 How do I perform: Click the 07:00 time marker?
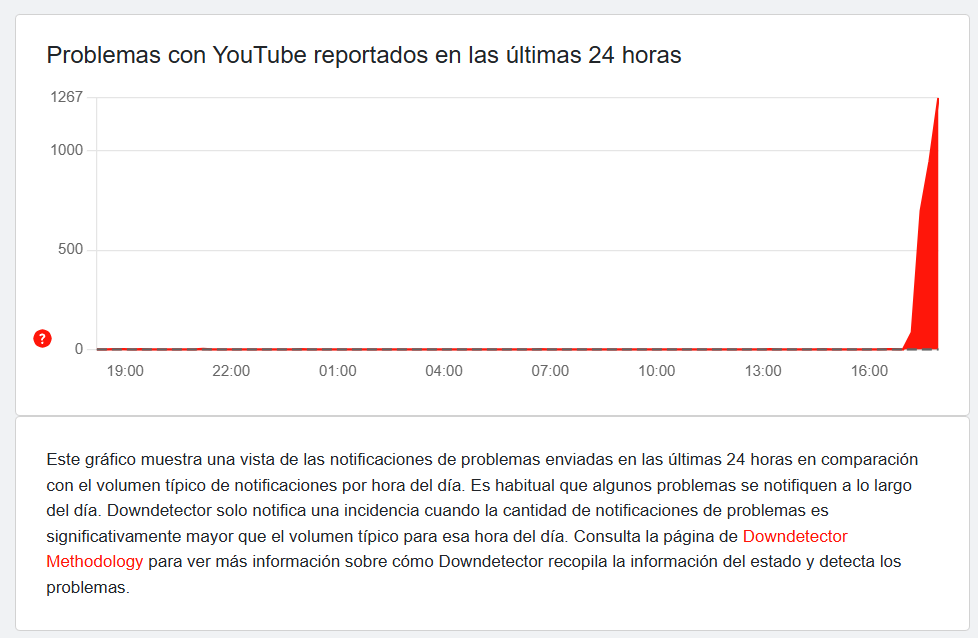coord(551,370)
